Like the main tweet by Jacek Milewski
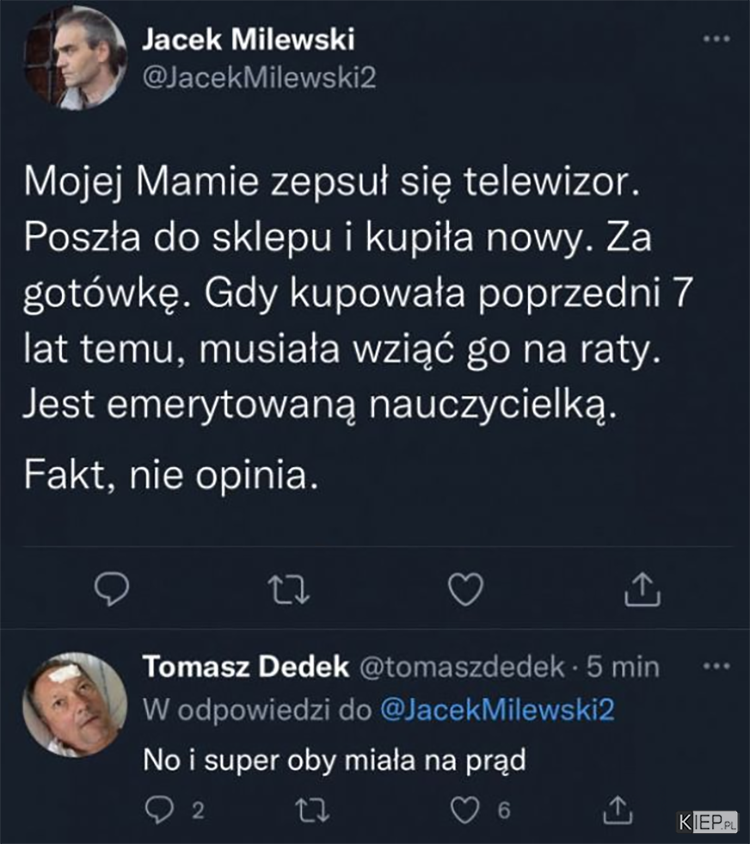 coord(465,592)
